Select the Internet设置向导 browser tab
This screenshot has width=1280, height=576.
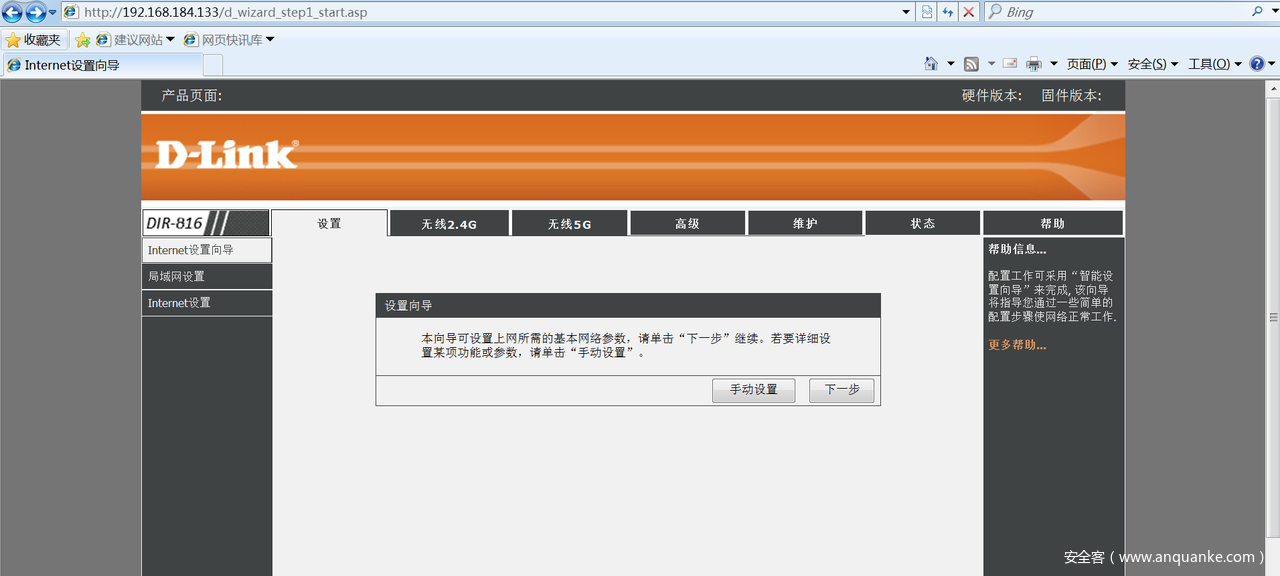tap(102, 65)
